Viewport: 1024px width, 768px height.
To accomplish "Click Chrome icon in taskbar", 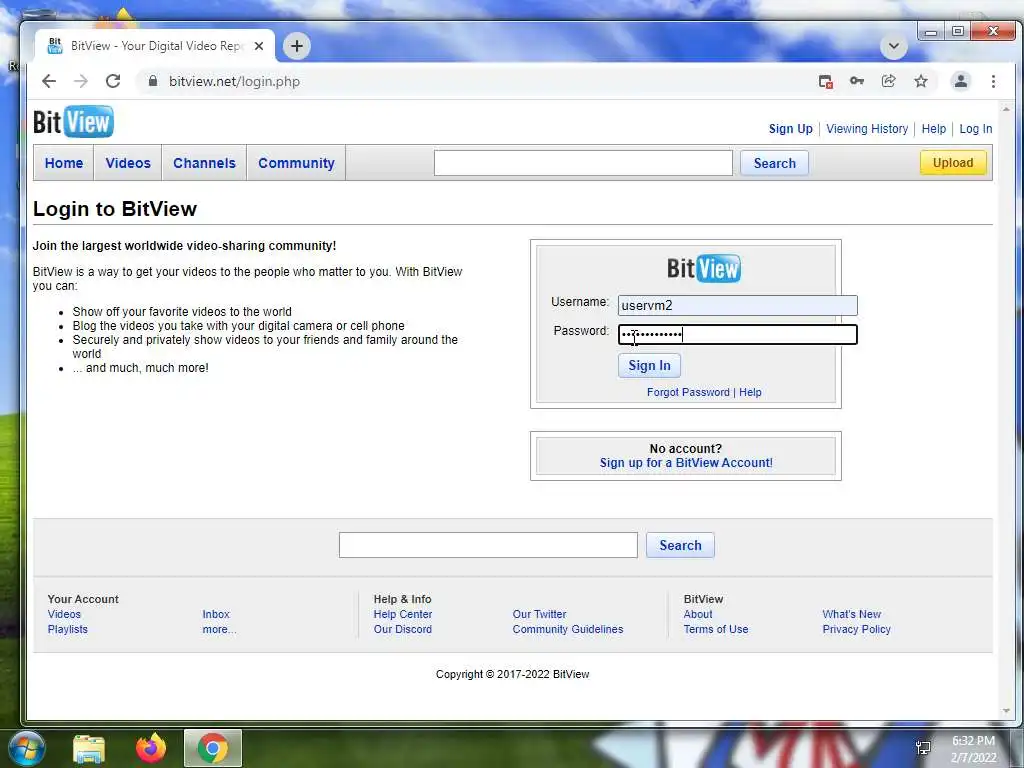I will tap(213, 748).
